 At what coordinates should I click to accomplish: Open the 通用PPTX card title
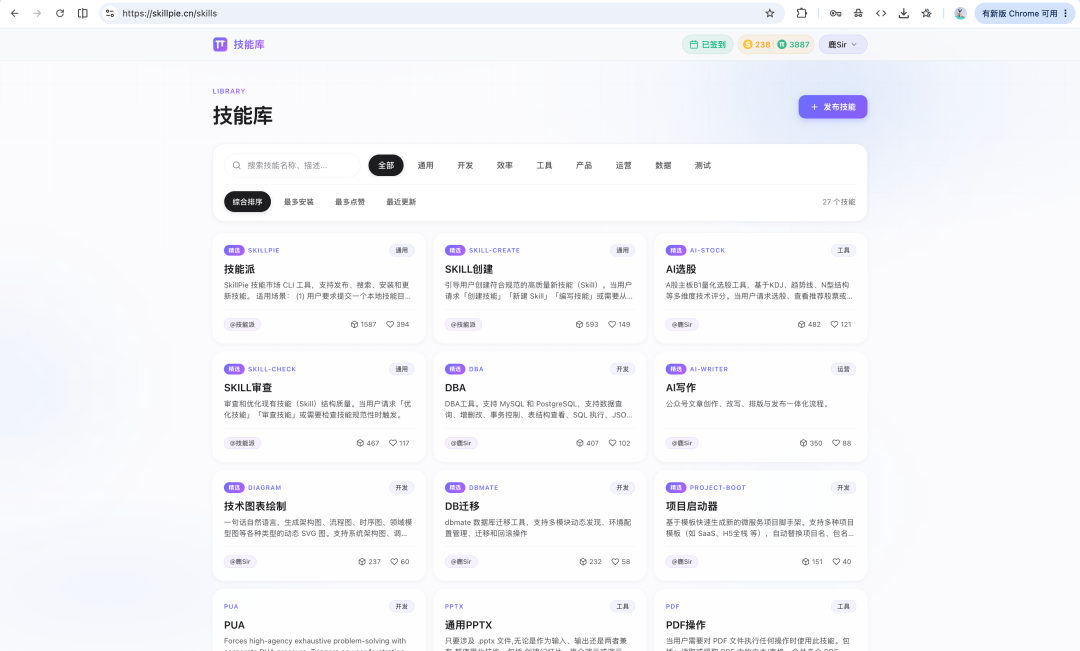pyautogui.click(x=468, y=625)
